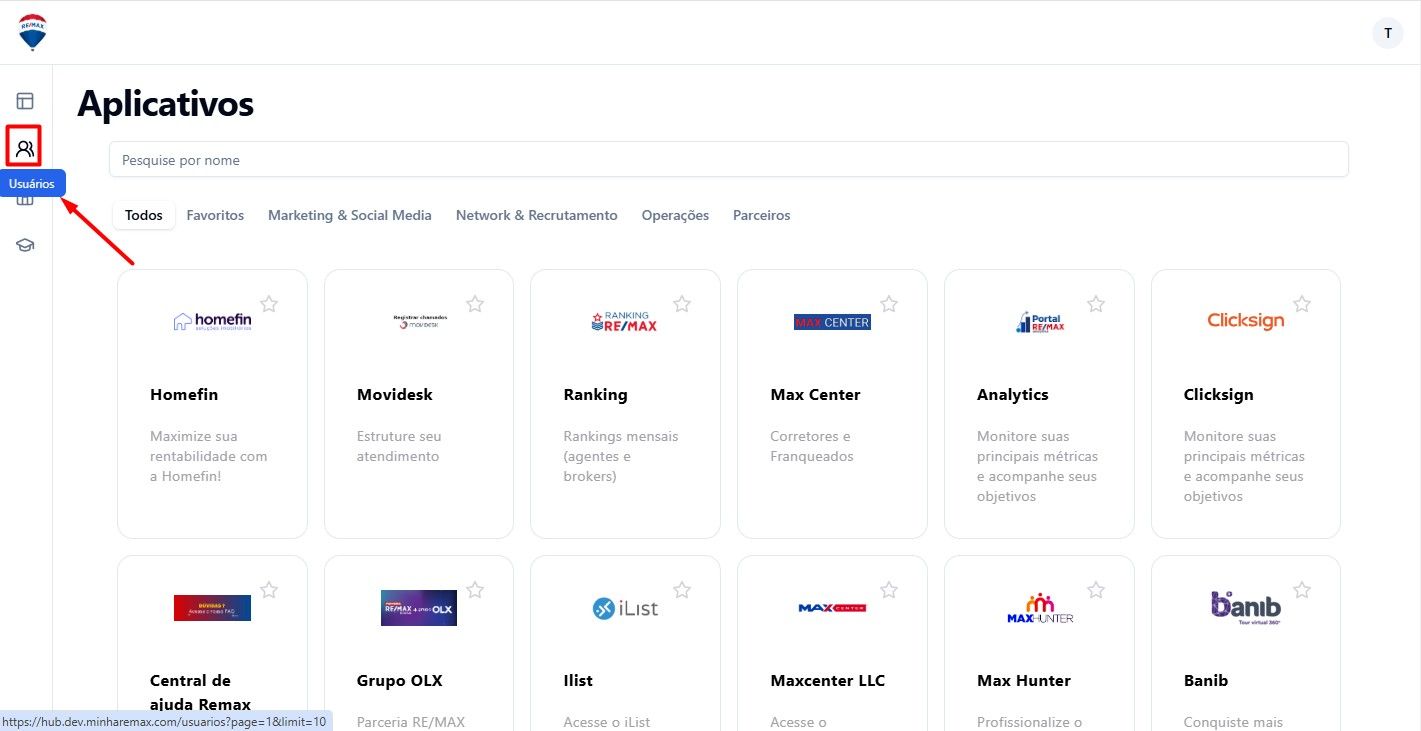Viewport: 1421px width, 731px height.
Task: Open the Usuários sidebar icon
Action: [x=24, y=150]
